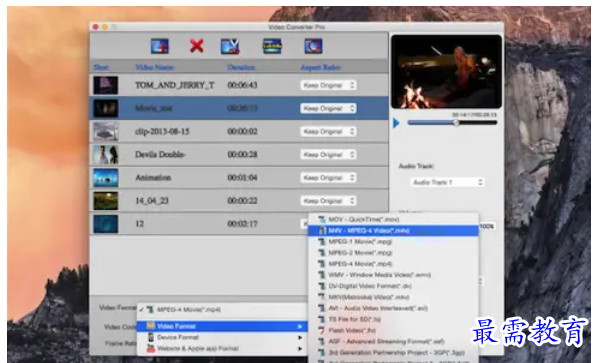Select WMV - Window Media Video format
This screenshot has height=363, width=594.
(x=393, y=275)
